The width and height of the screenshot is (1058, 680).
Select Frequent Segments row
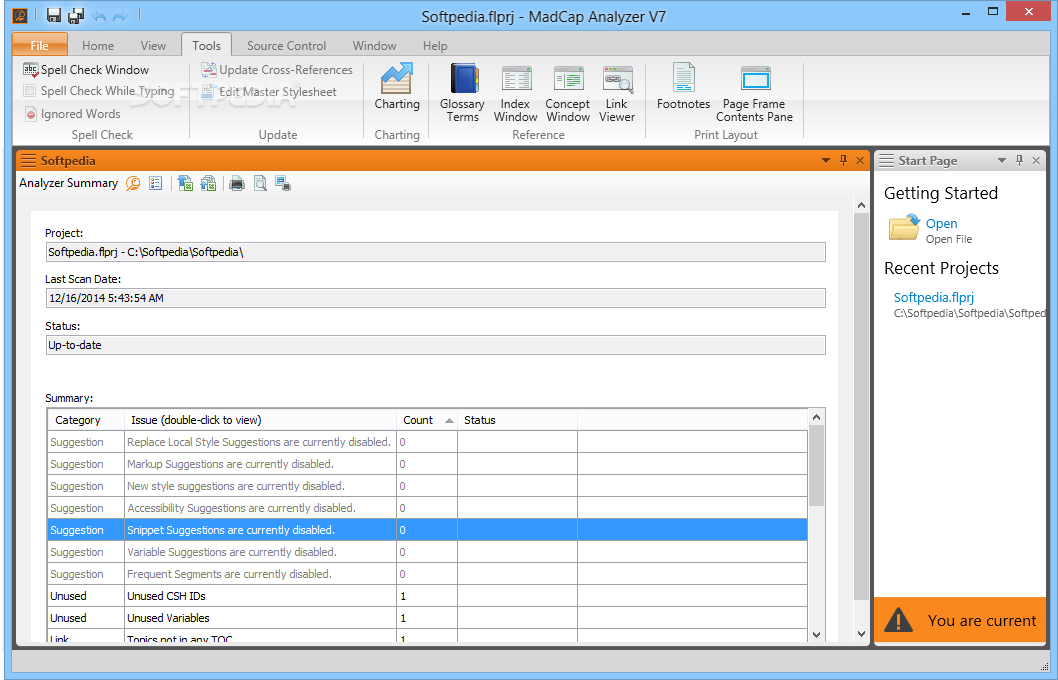coord(427,574)
